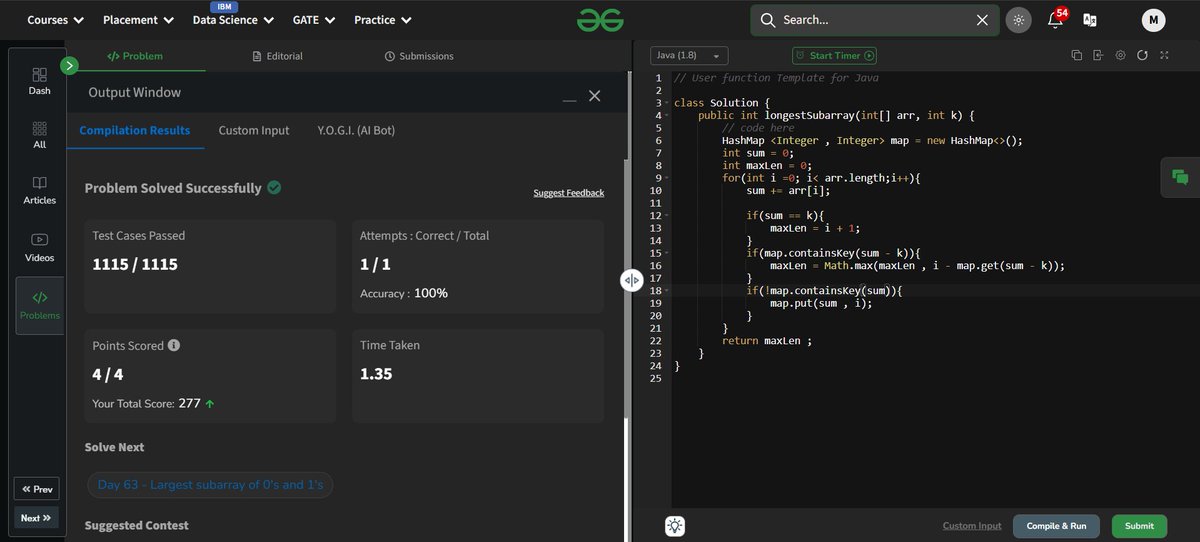This screenshot has height=542, width=1200.
Task: Close the Output Window
Action: coord(594,96)
